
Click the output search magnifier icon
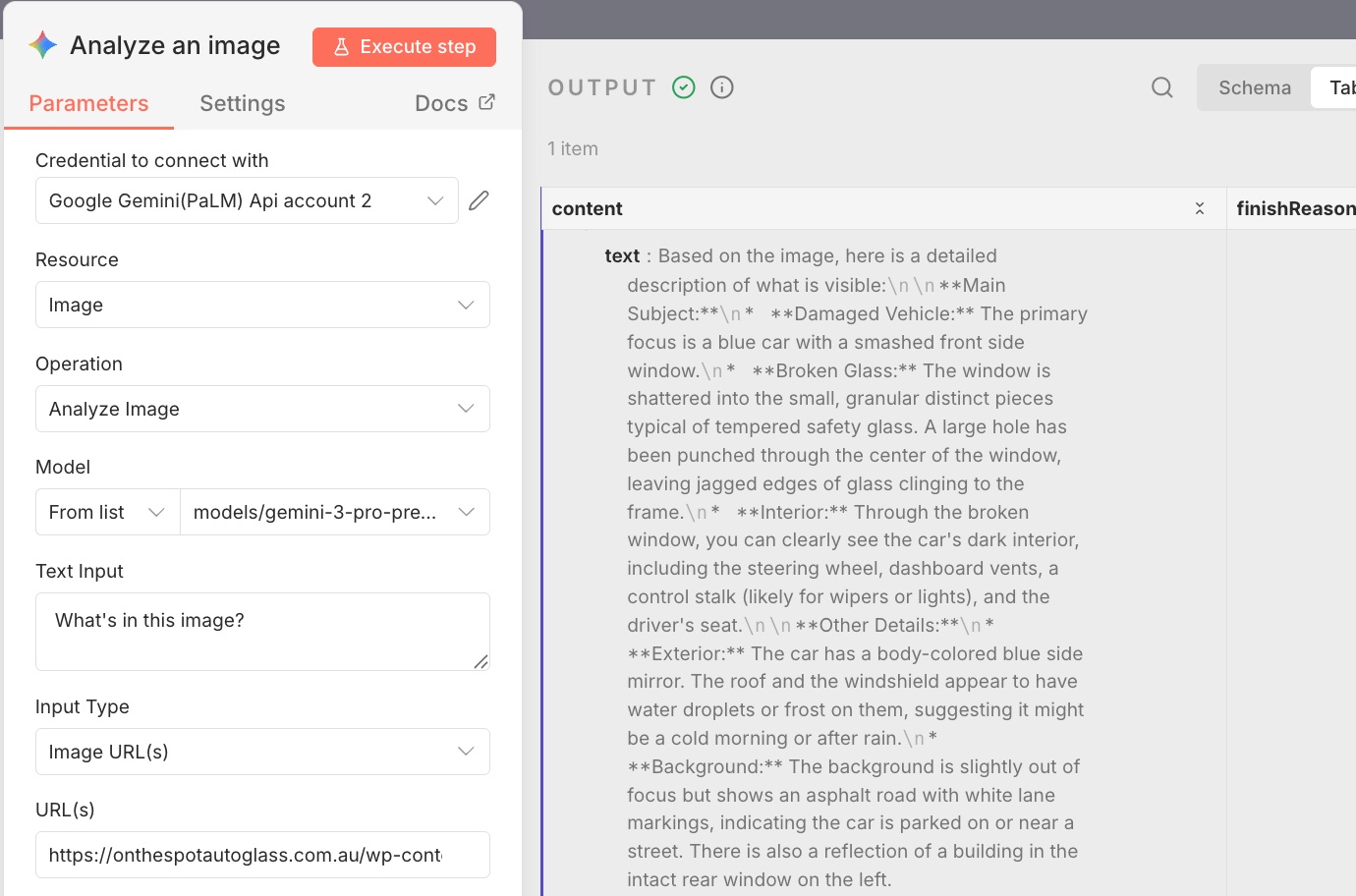(x=1162, y=87)
